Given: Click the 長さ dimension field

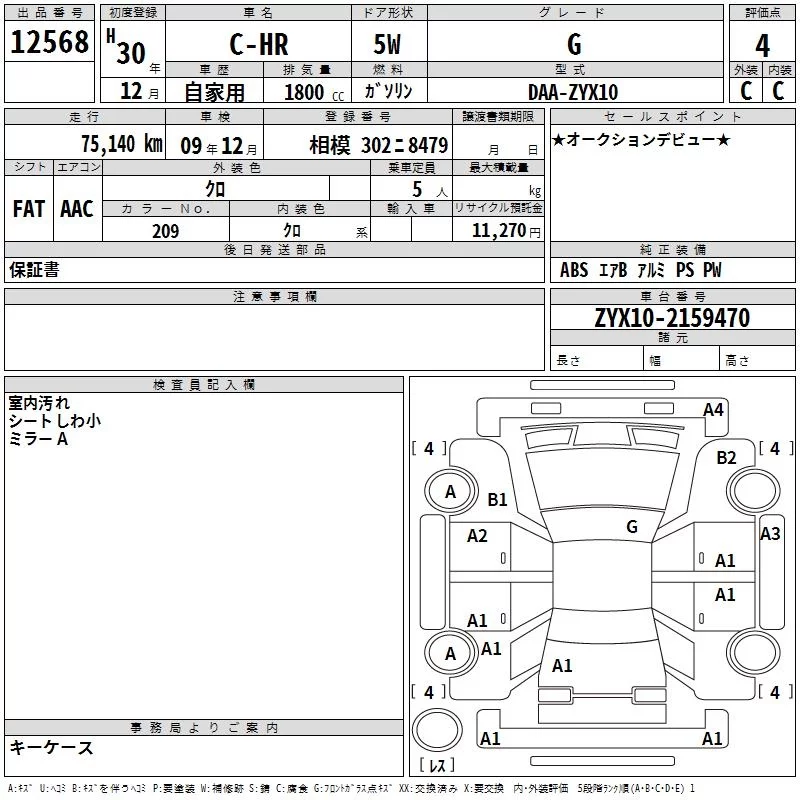Looking at the screenshot, I should (x=596, y=360).
